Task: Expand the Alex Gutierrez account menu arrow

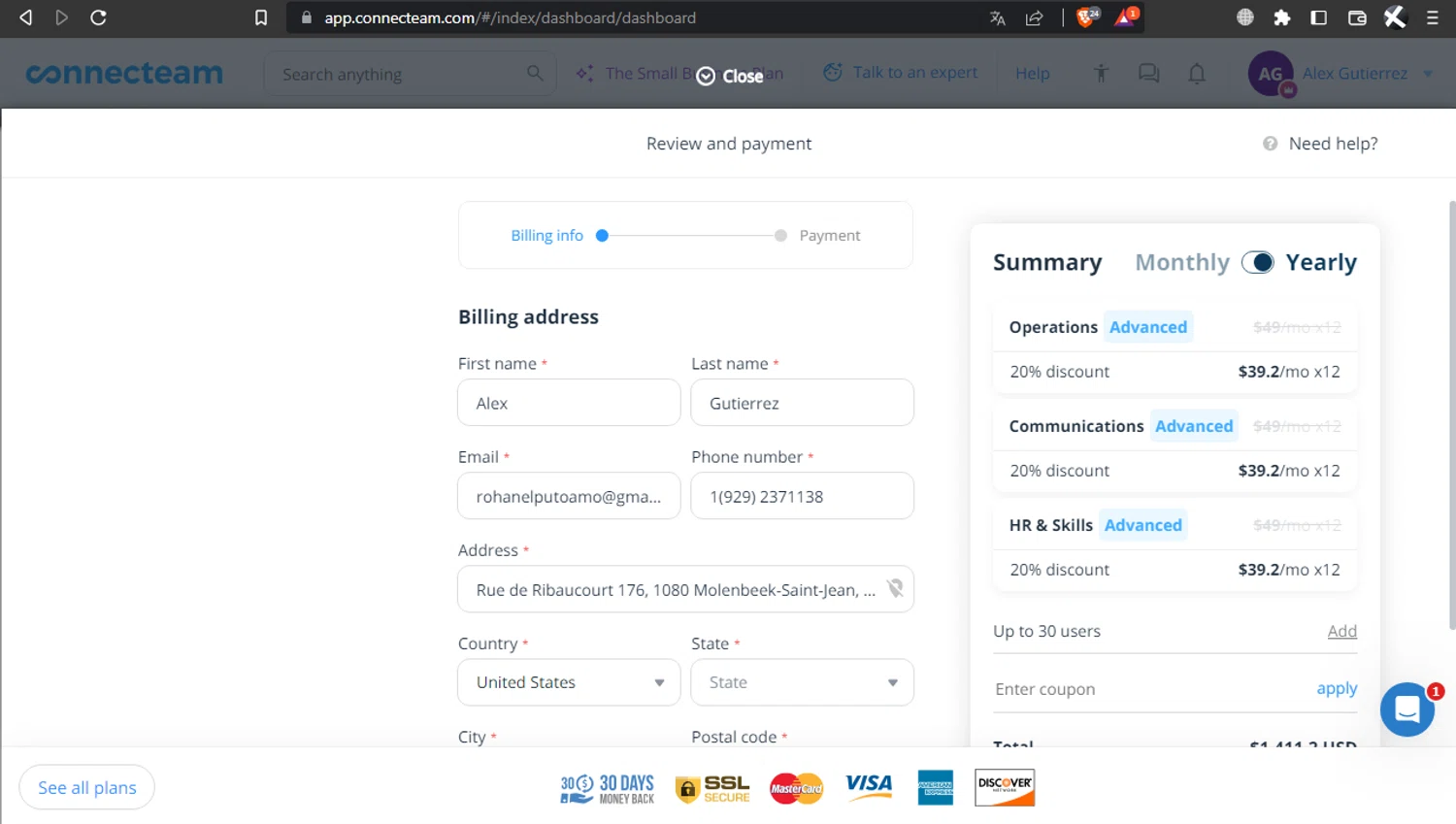Action: point(1428,74)
